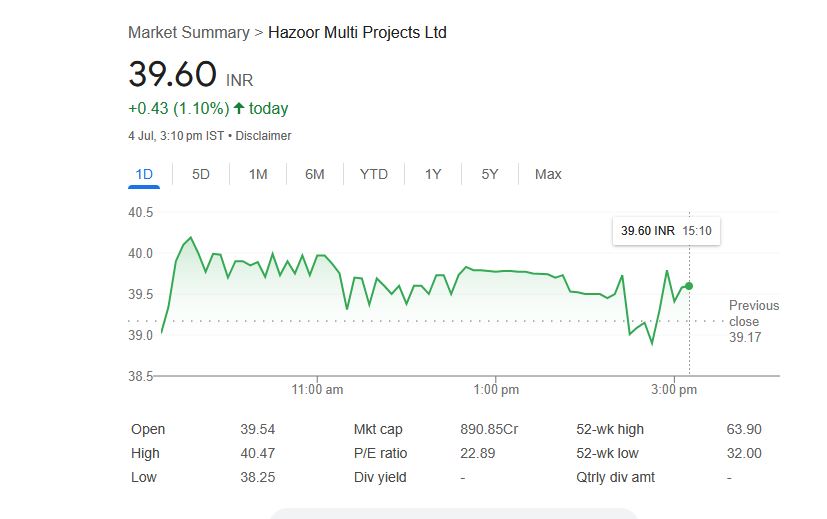Click the Div yield label

[x=380, y=477]
